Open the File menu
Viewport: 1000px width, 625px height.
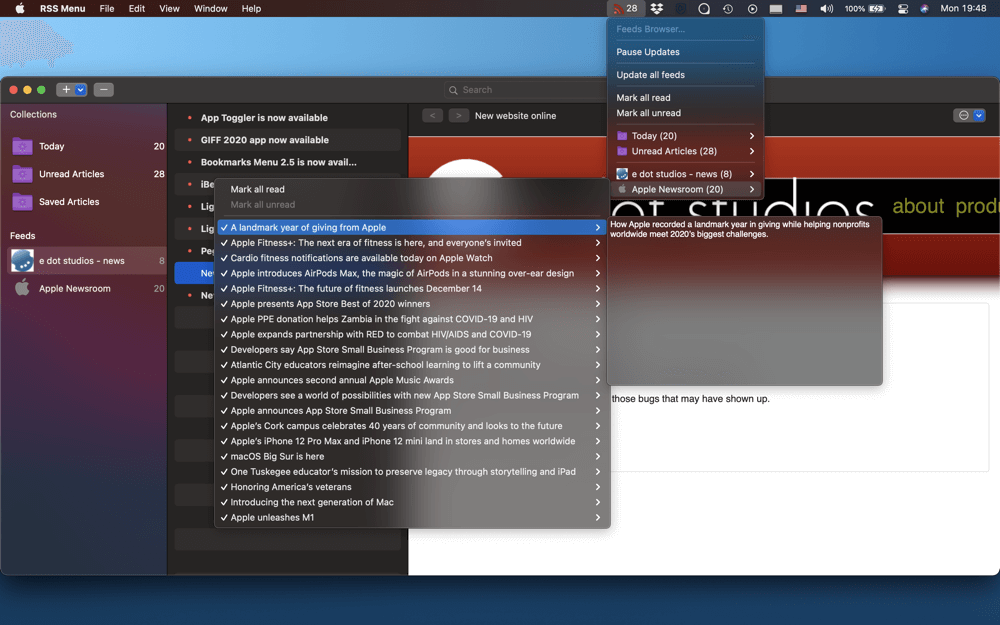coord(107,8)
